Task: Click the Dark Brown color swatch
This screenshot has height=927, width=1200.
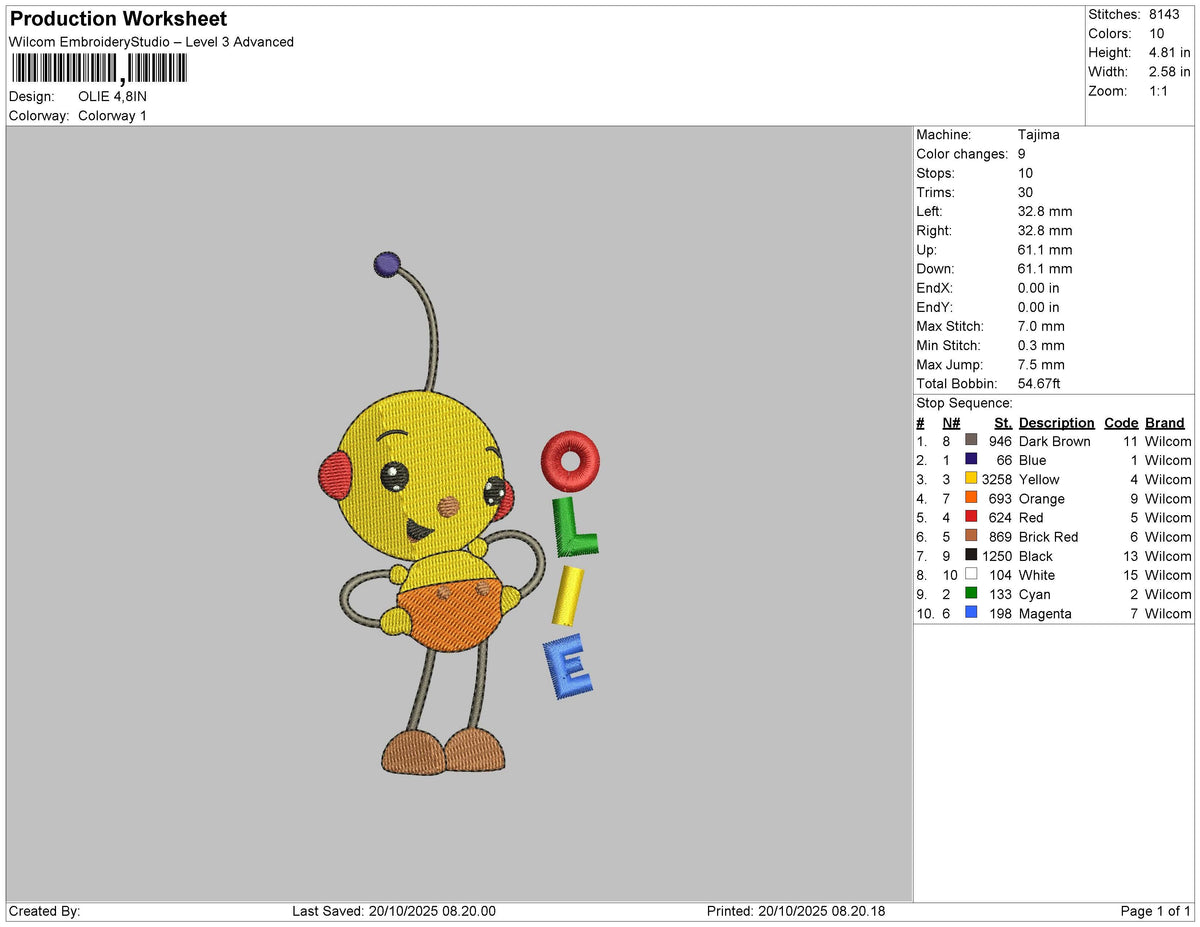Action: tap(971, 440)
